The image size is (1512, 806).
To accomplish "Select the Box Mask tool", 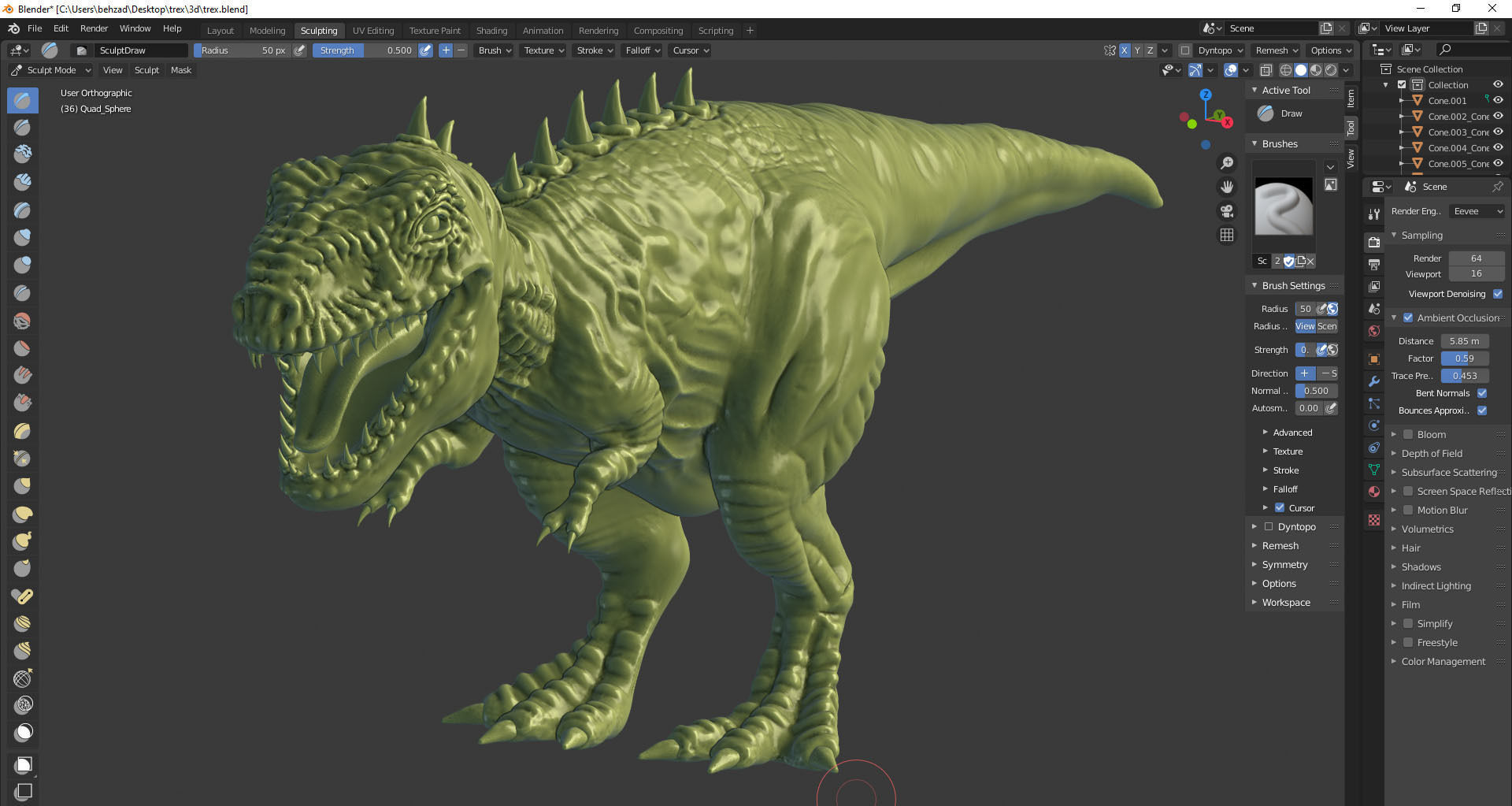I will [x=24, y=764].
